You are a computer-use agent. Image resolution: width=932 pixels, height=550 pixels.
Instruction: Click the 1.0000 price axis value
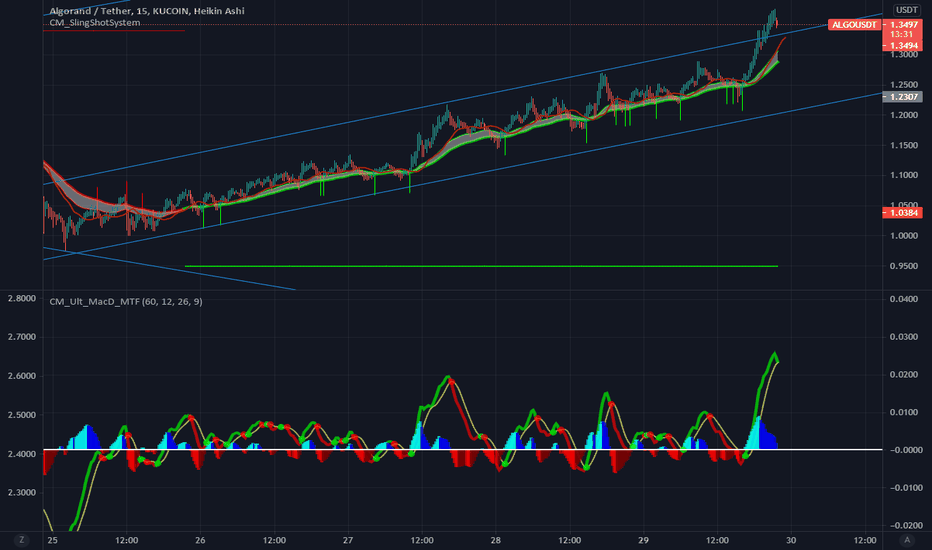click(903, 235)
